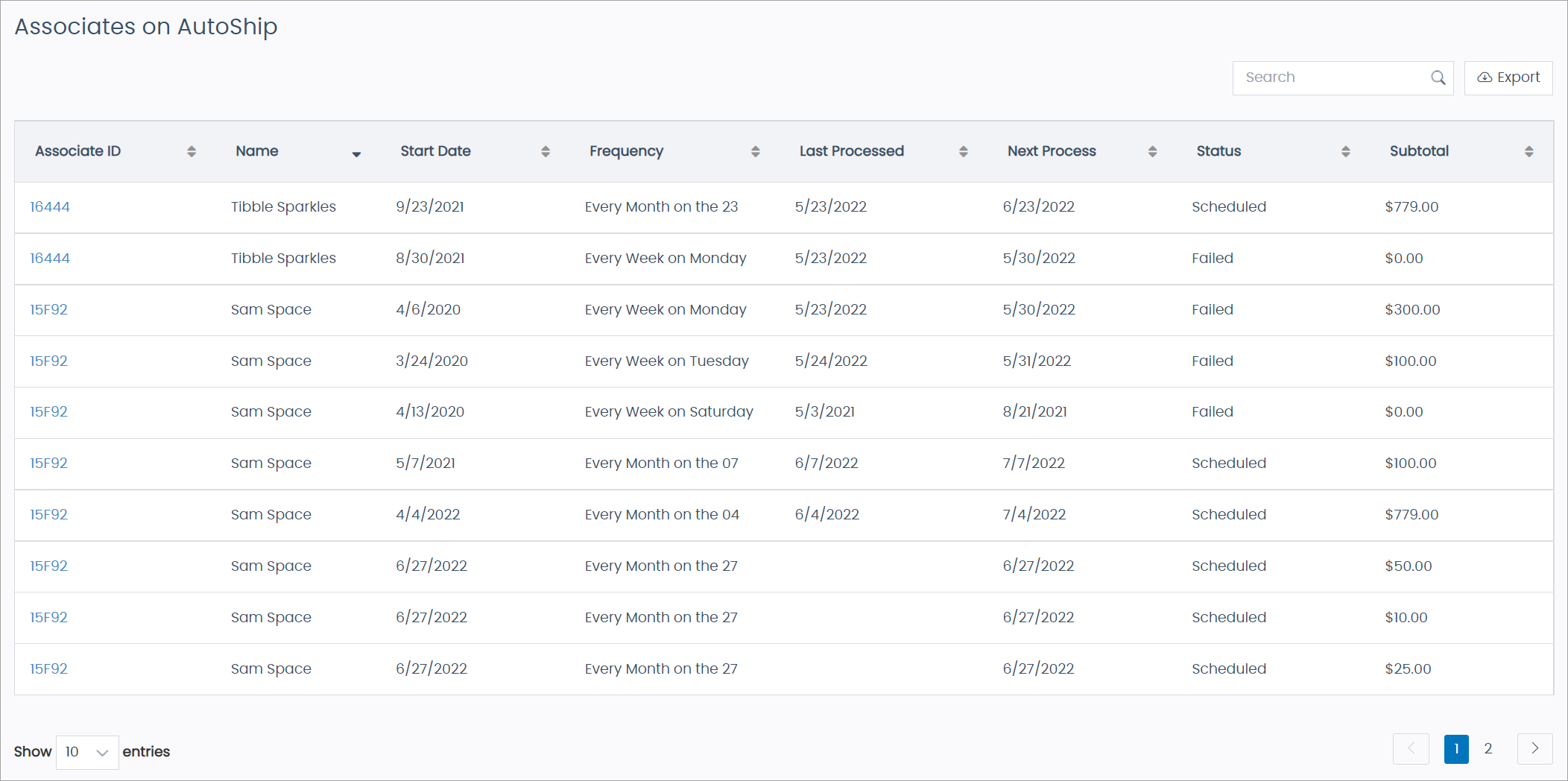Screen dimensions: 1568x781
Task: Toggle sorting on Frequency column
Action: [755, 151]
